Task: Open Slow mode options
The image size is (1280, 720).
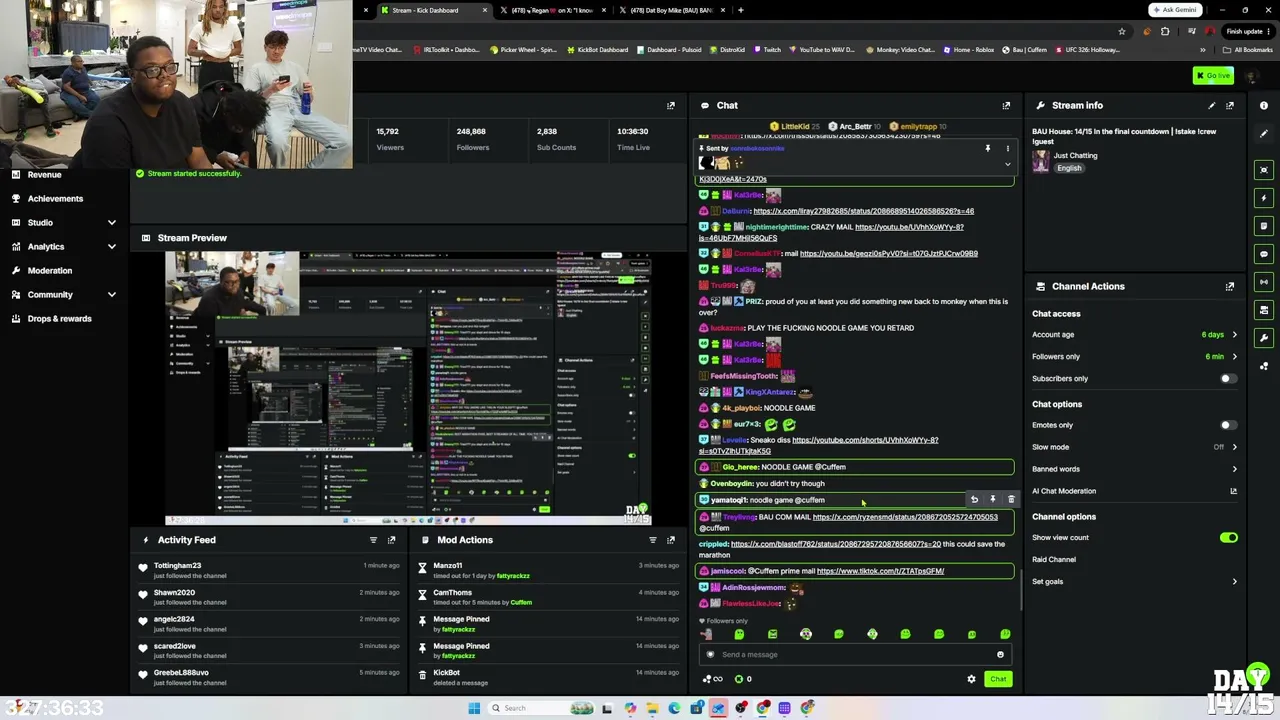Action: (x=1135, y=447)
